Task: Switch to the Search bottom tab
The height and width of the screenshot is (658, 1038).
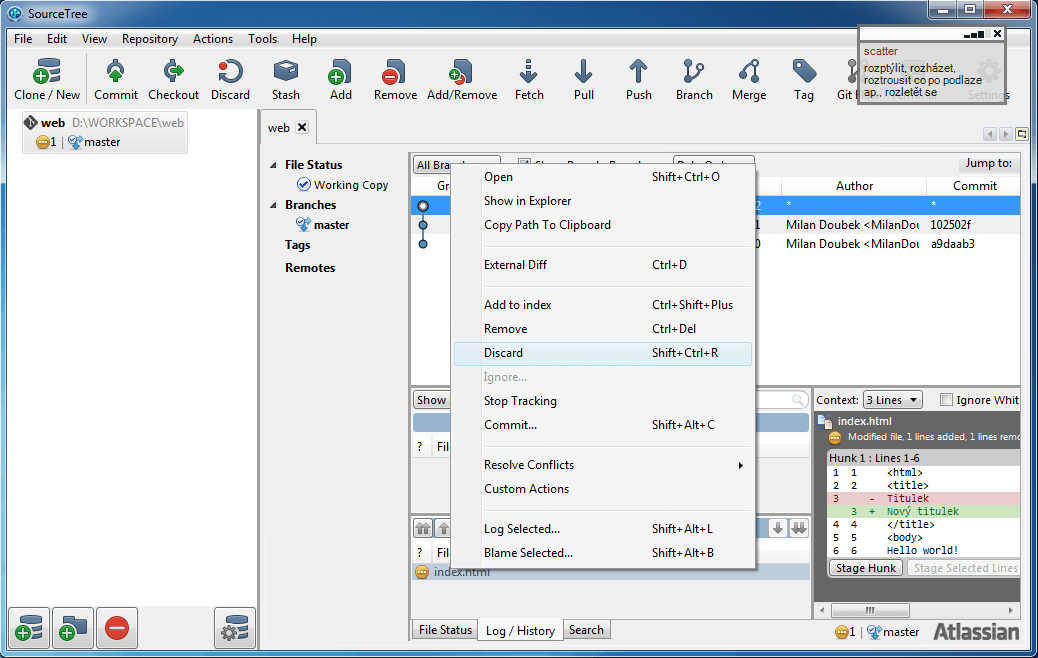Action: (x=586, y=630)
